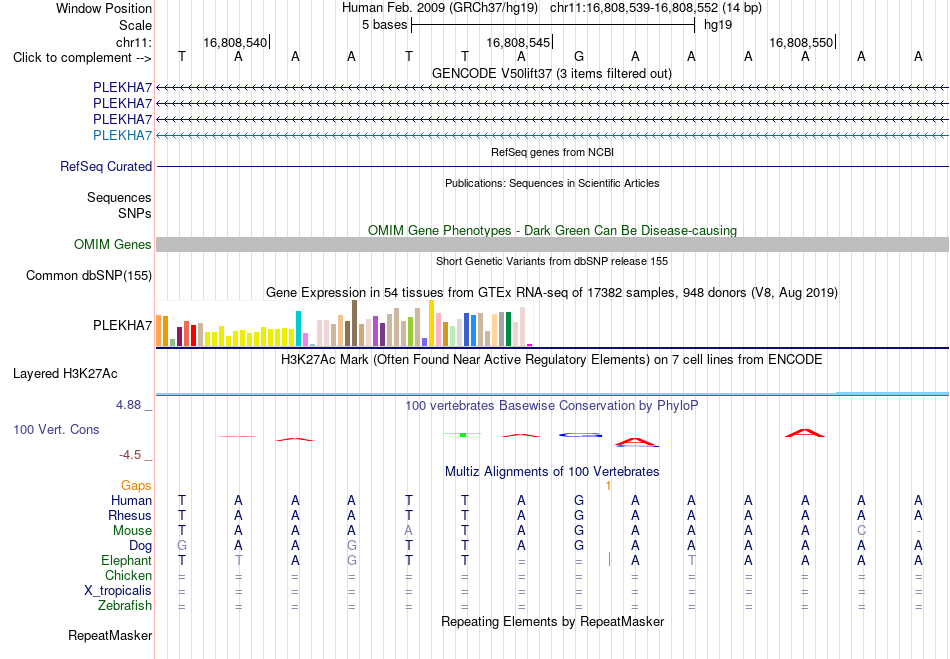
Task: Click the C base in the Mouse row
Action: (861, 531)
